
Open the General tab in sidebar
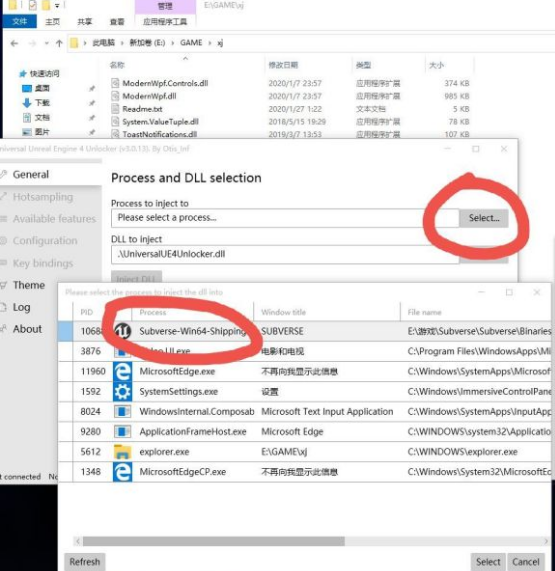[31, 174]
